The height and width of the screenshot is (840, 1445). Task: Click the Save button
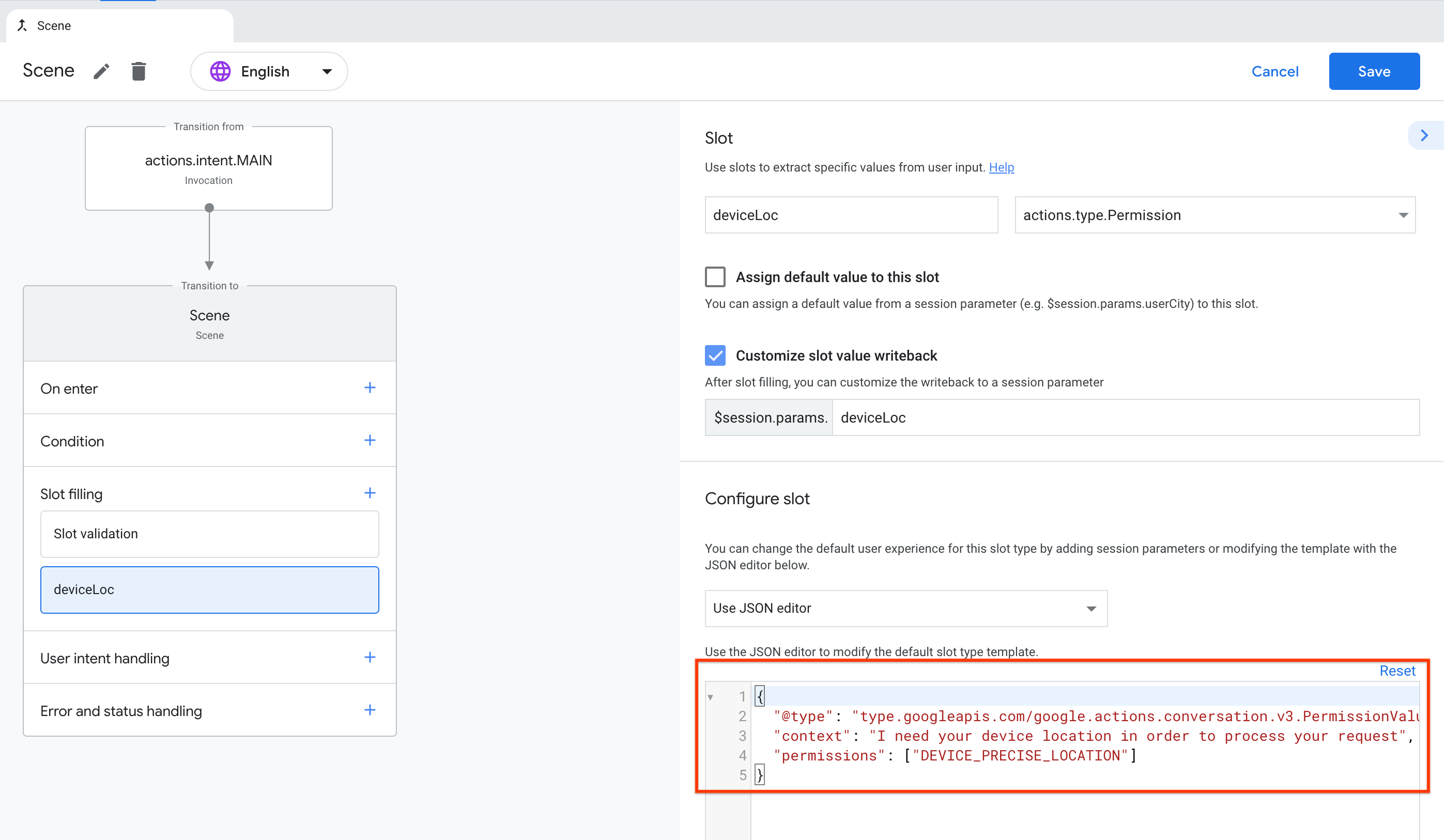[x=1374, y=71]
